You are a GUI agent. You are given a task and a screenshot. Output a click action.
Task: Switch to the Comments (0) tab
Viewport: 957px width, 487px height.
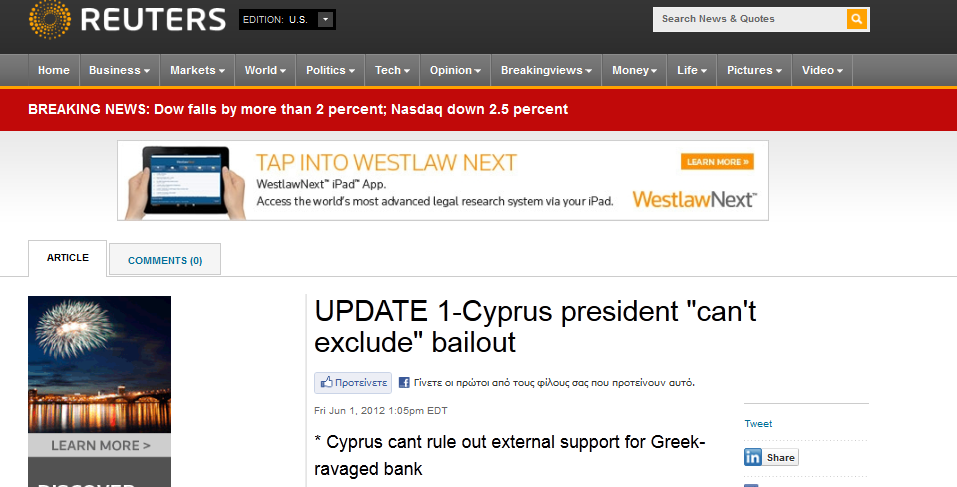point(165,260)
